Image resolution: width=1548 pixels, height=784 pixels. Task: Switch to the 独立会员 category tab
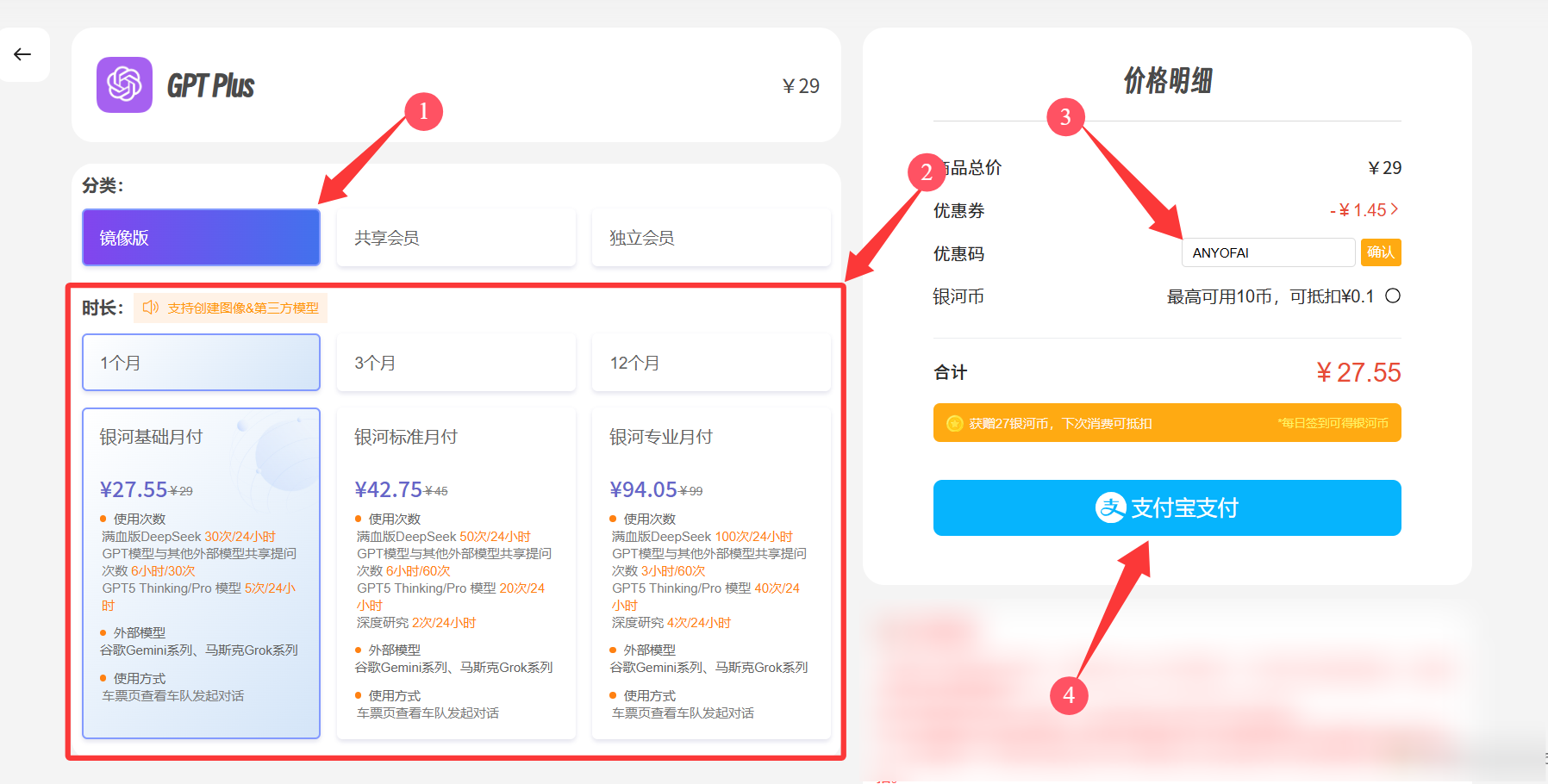pos(710,237)
